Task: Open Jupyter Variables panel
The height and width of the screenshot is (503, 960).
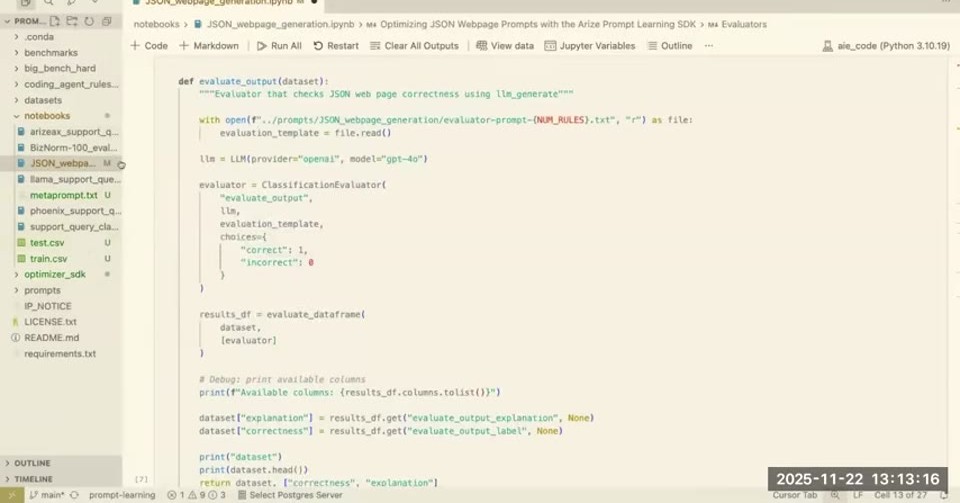Action: [590, 46]
